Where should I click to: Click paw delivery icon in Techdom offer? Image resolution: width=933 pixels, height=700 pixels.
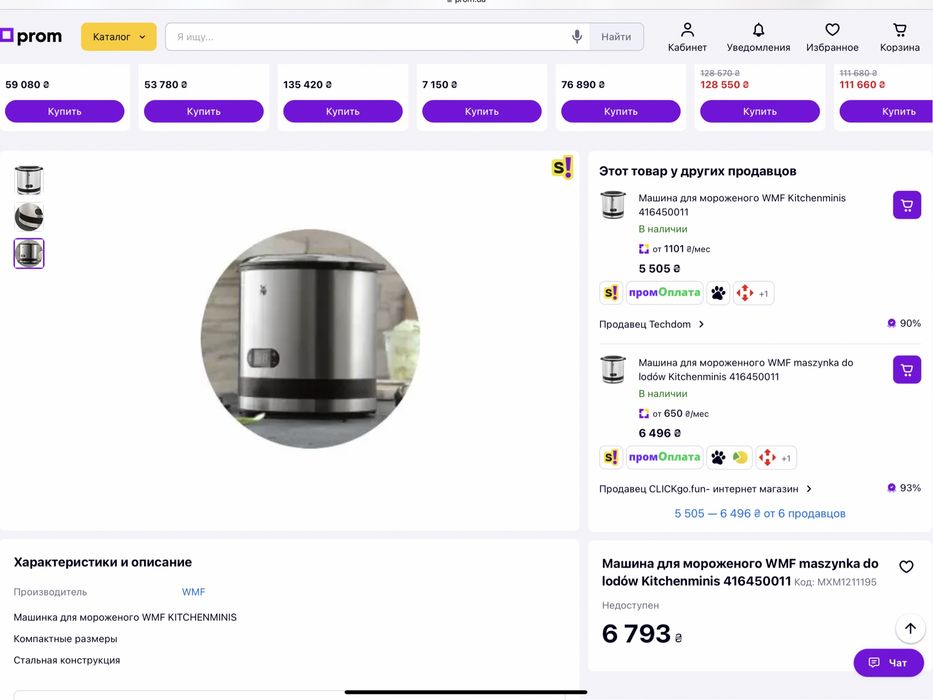718,293
